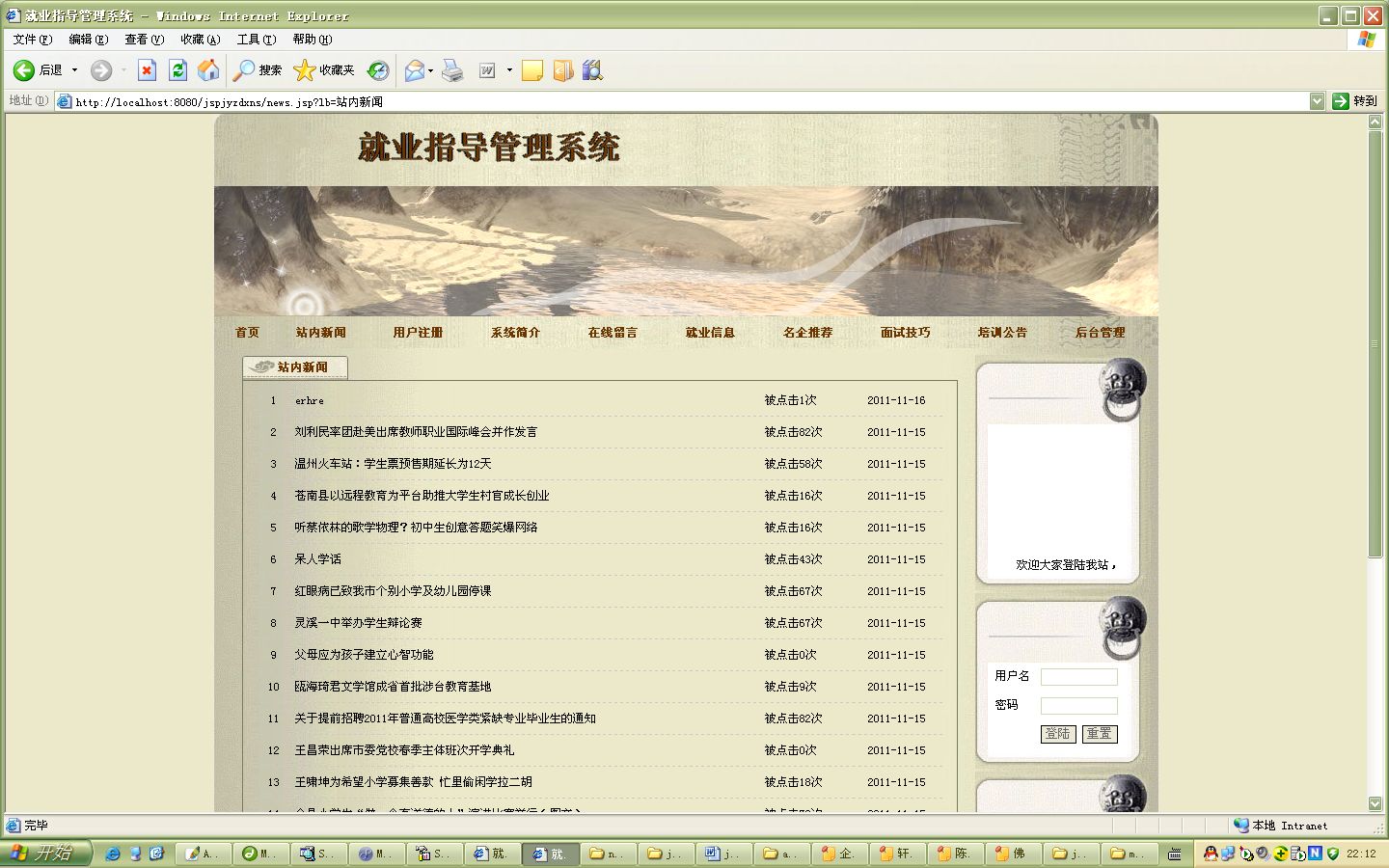
Task: Open news item 呆人学话
Action: pyautogui.click(x=317, y=559)
